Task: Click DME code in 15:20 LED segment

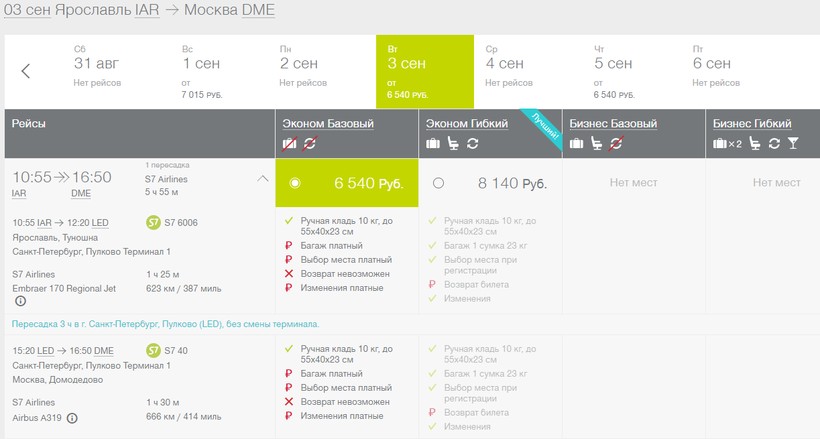Action: (104, 351)
